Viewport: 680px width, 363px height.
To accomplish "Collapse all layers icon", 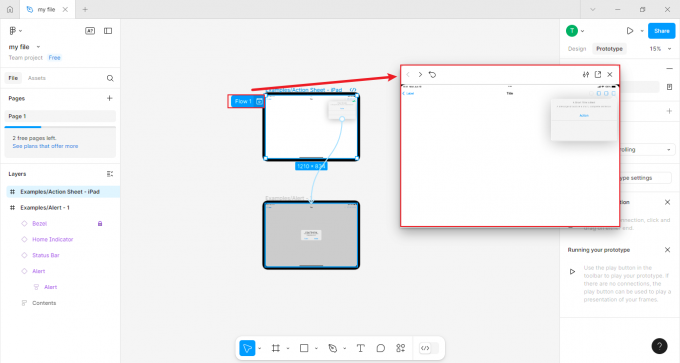I will pos(110,174).
